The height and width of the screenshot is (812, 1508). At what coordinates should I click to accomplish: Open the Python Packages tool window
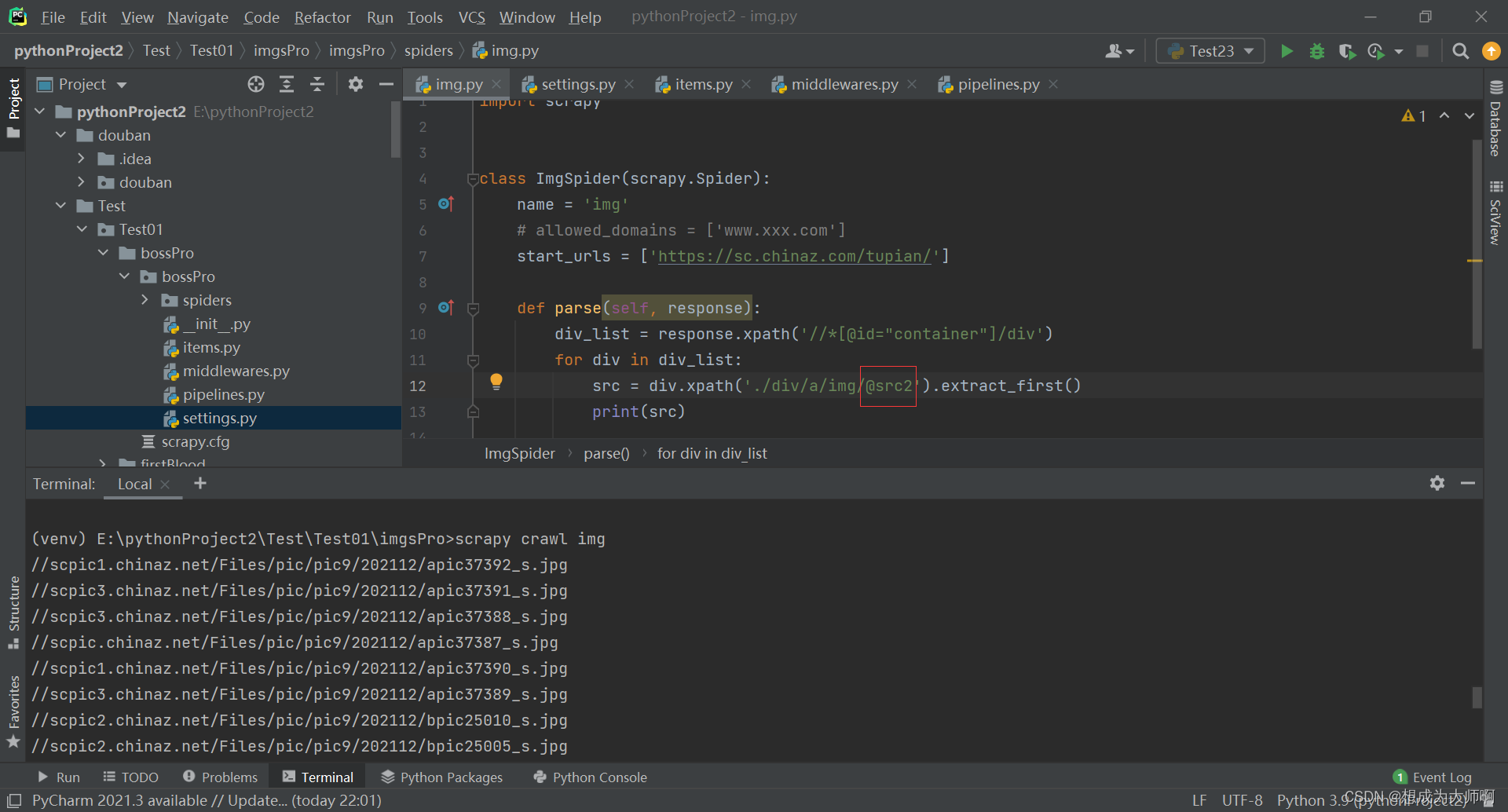click(442, 777)
